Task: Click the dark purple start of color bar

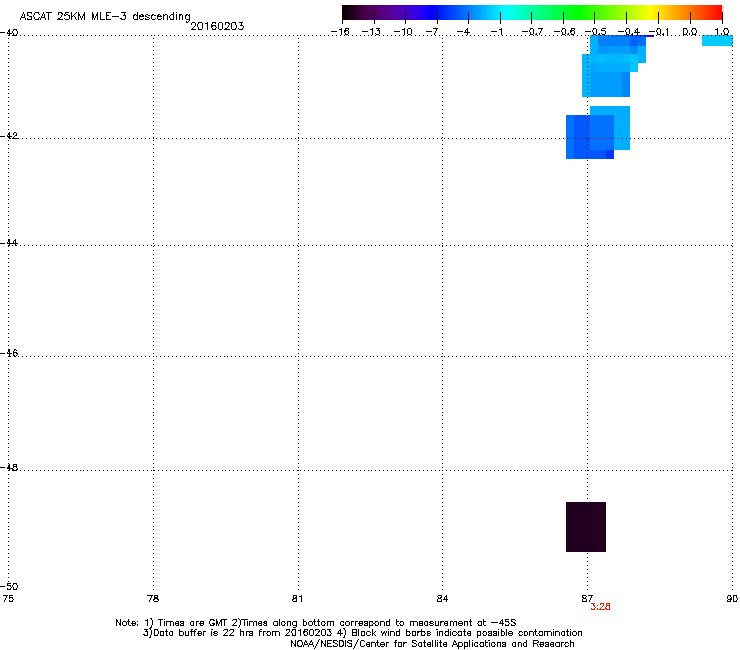Action: point(352,12)
